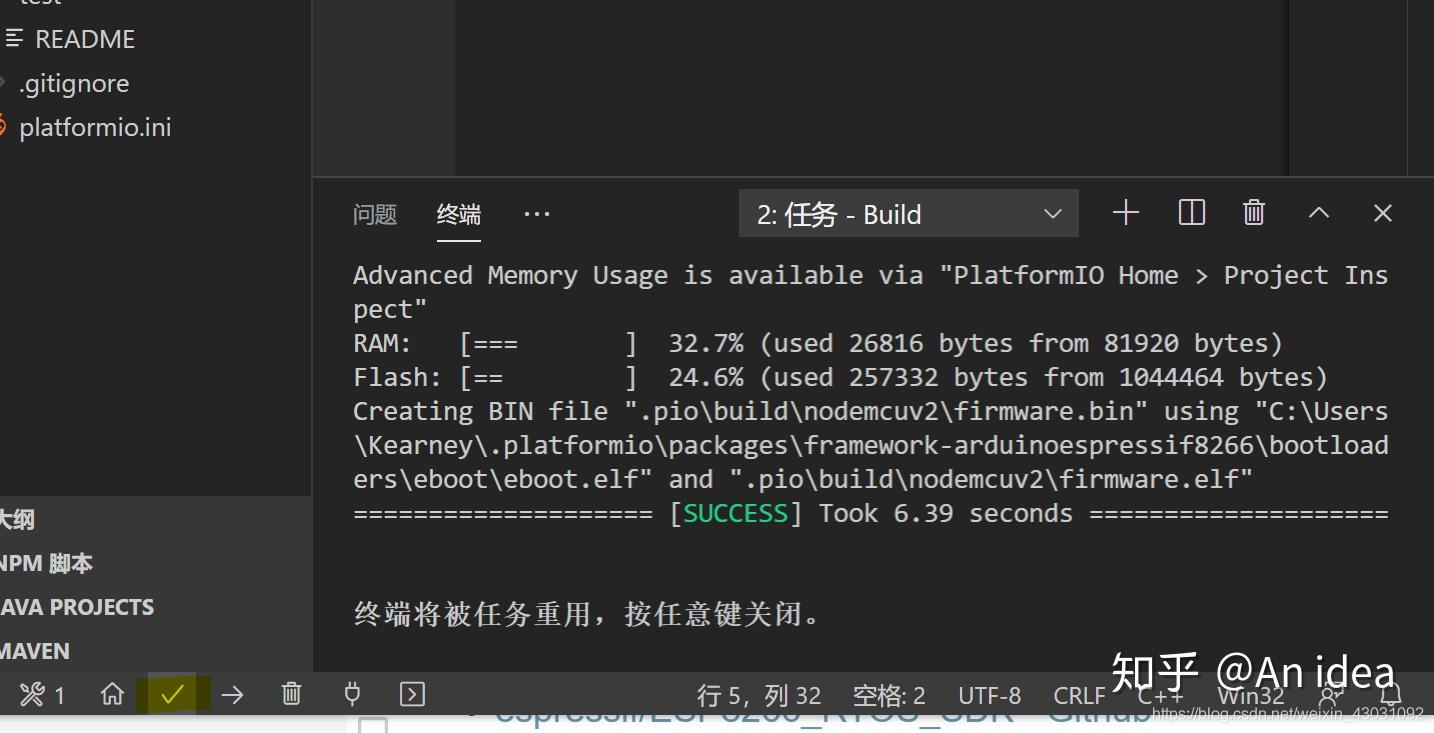Expand the 大纲 (Outline) section
Screen dimensions: 1434x733
(x=20, y=518)
